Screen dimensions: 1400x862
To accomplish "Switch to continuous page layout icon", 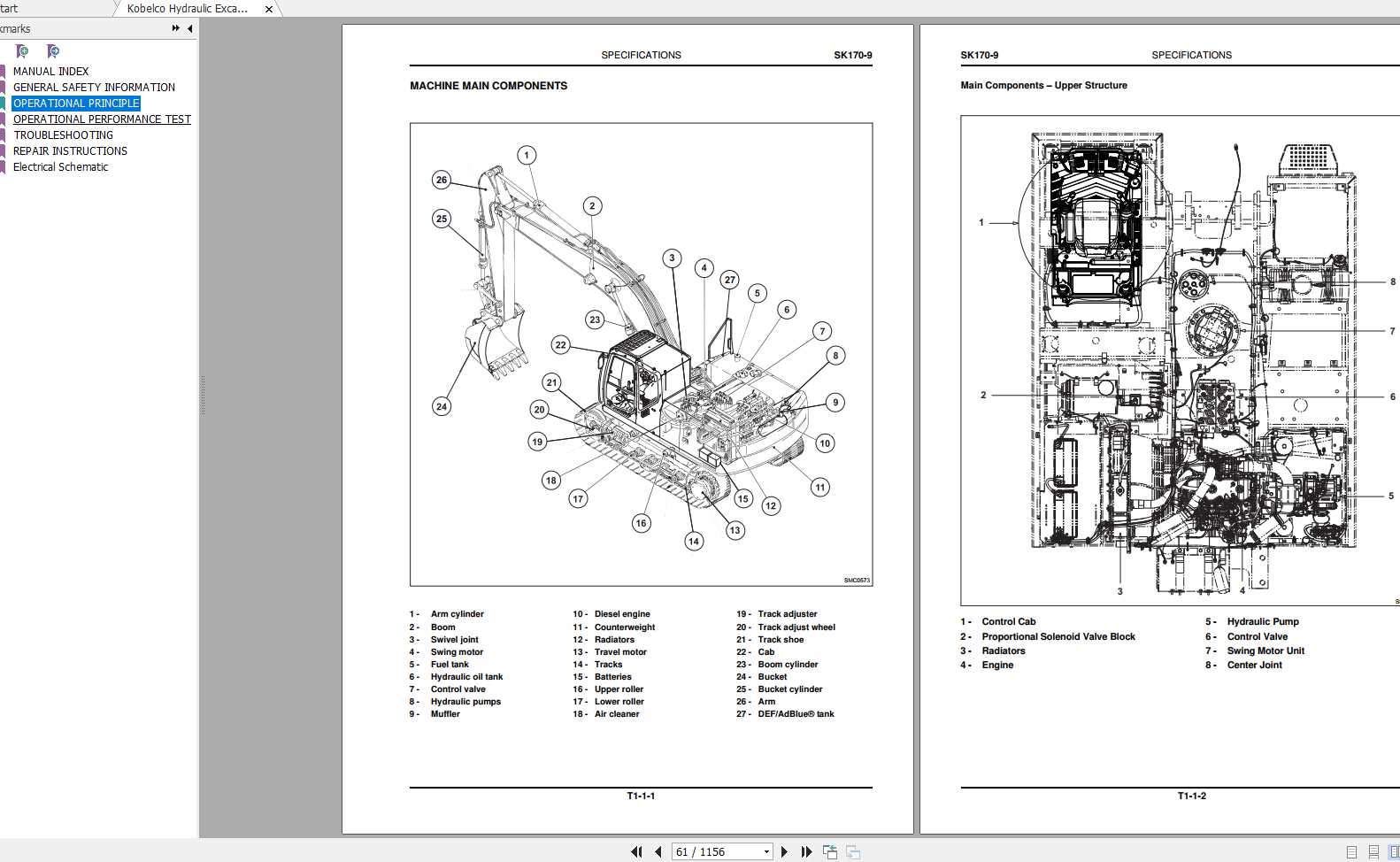I will coord(1373,852).
